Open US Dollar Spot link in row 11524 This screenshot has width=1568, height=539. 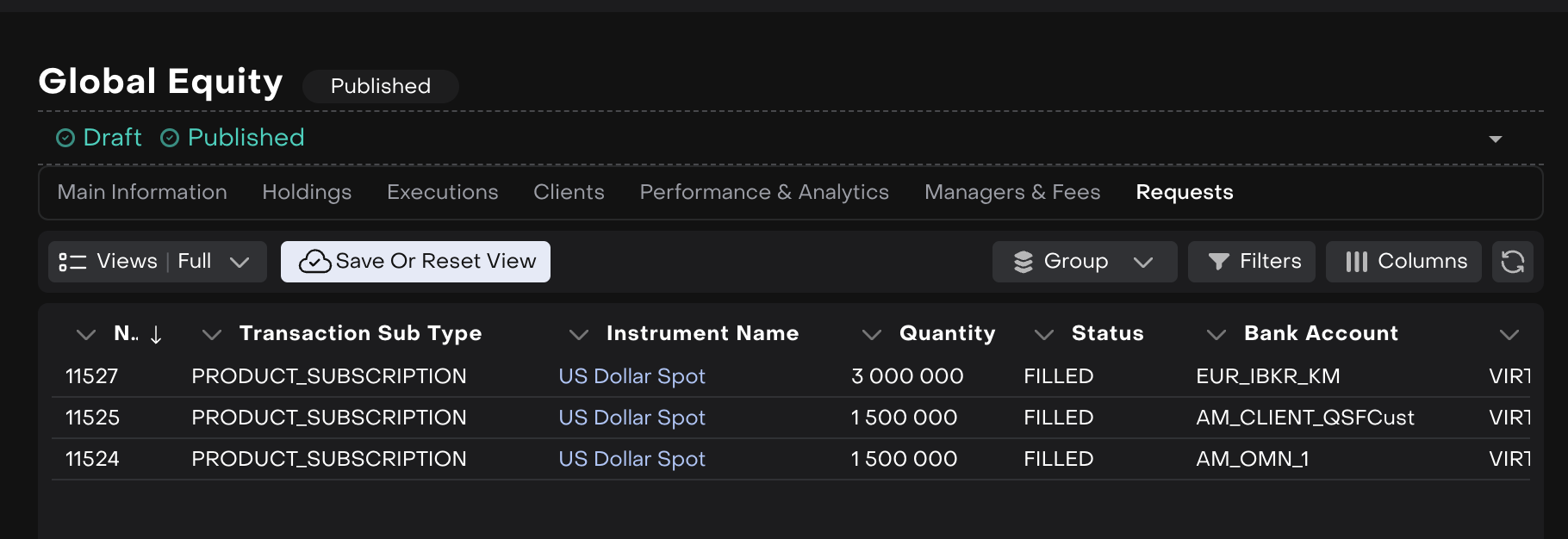[632, 459]
